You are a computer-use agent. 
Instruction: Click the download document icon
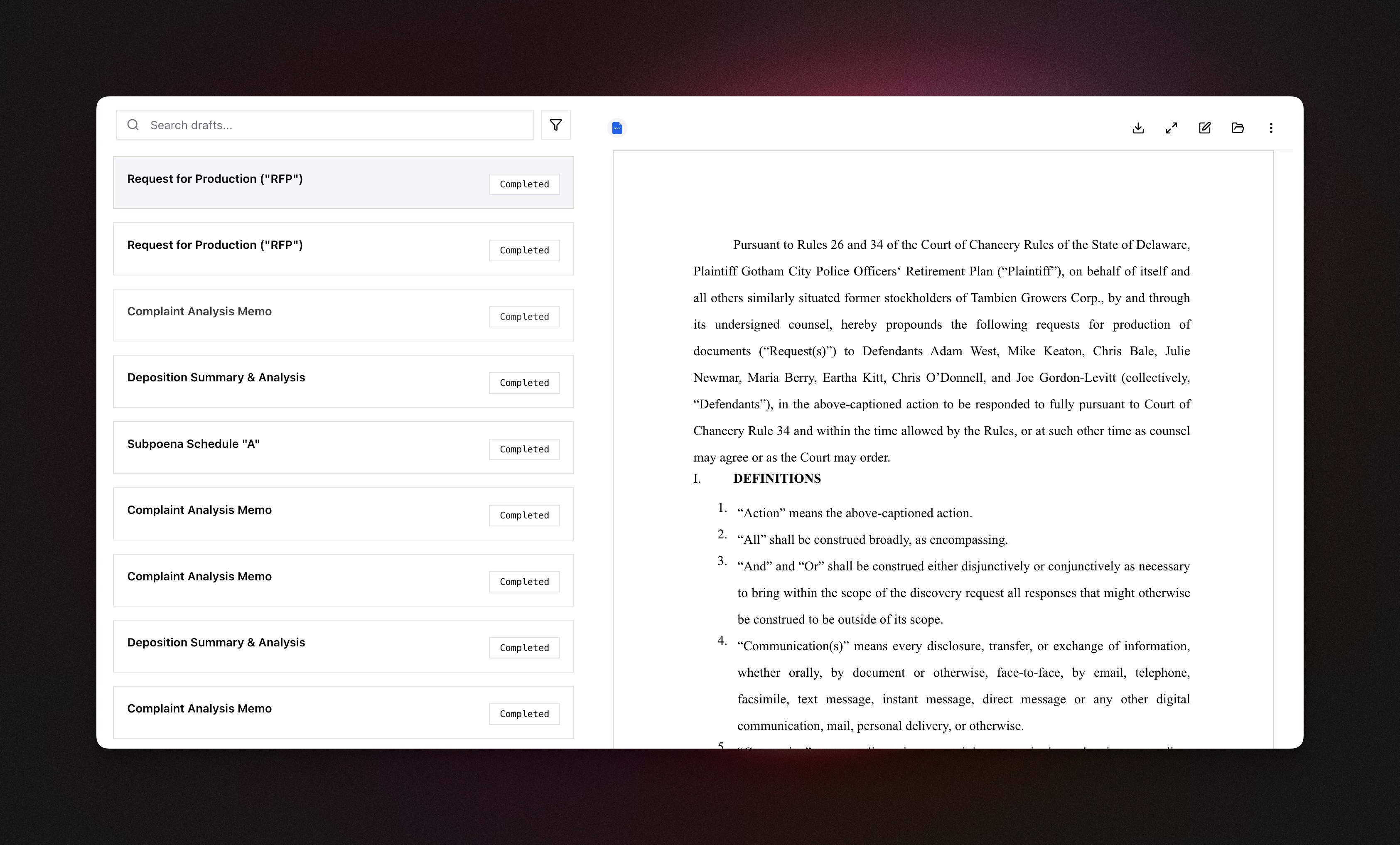[x=1137, y=128]
